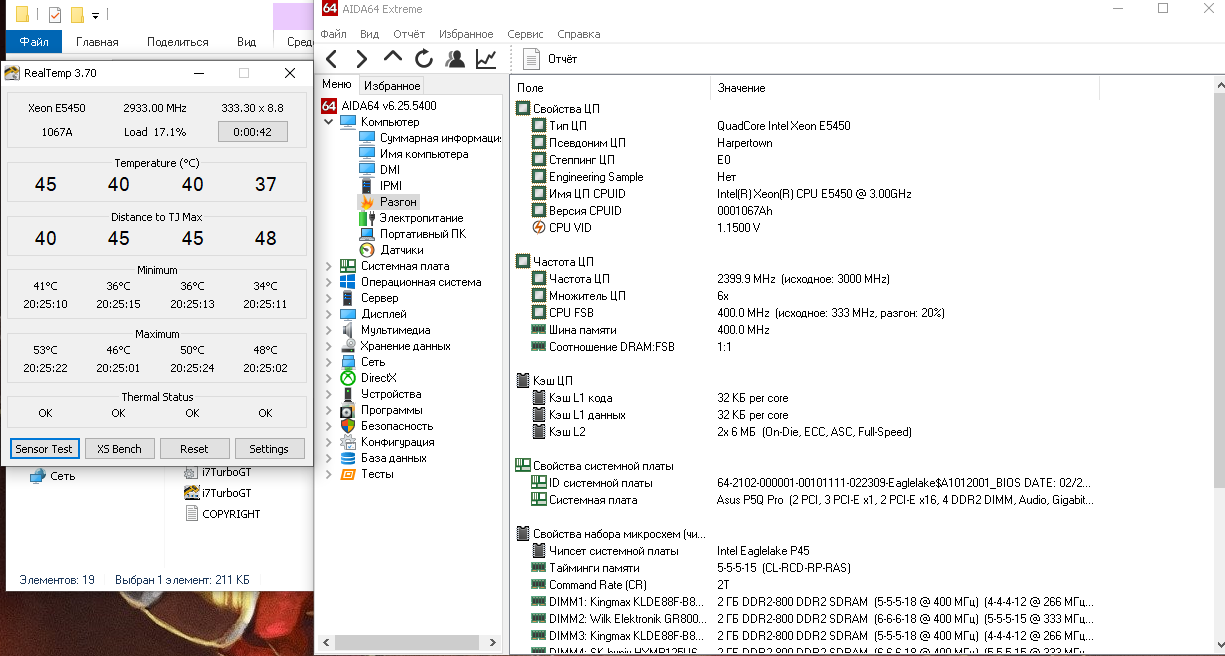Click the Значение column header
This screenshot has width=1225, height=656.
(x=905, y=88)
